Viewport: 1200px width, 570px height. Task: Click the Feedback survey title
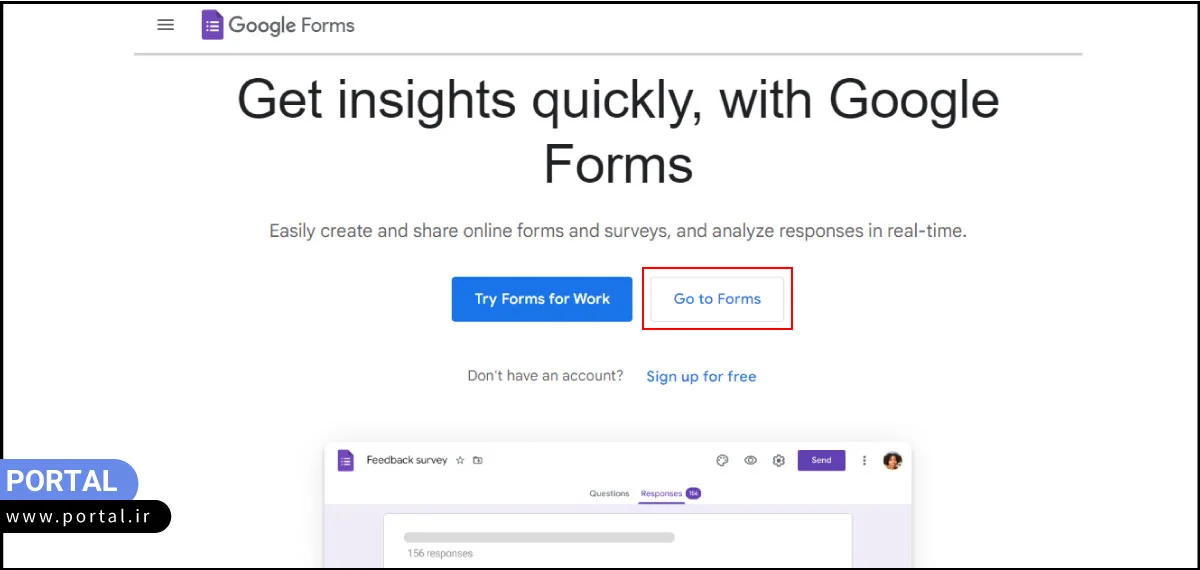point(407,460)
